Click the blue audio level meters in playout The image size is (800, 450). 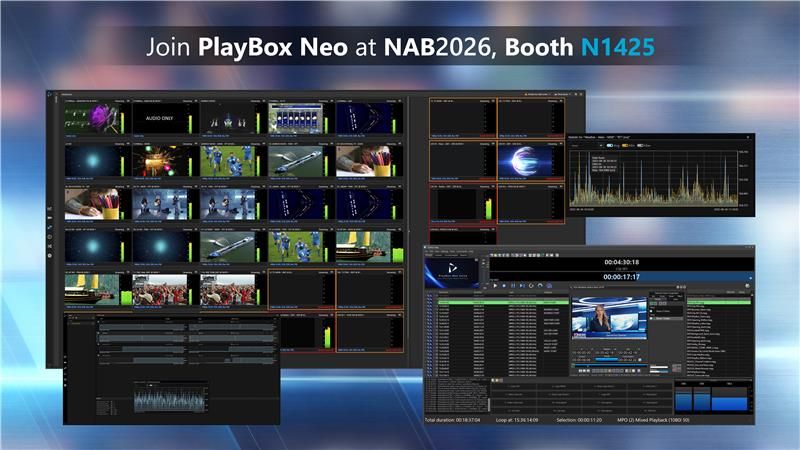pos(713,398)
